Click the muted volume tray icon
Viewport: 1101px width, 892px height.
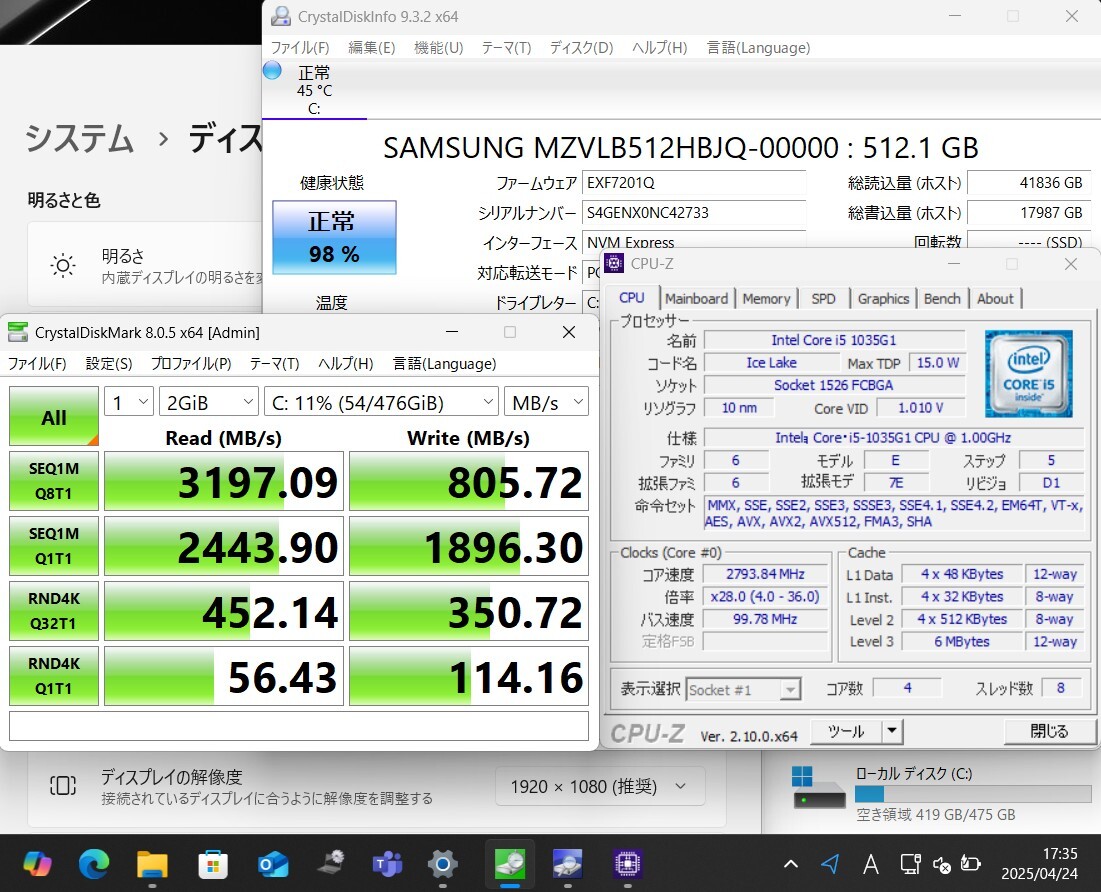click(x=942, y=864)
